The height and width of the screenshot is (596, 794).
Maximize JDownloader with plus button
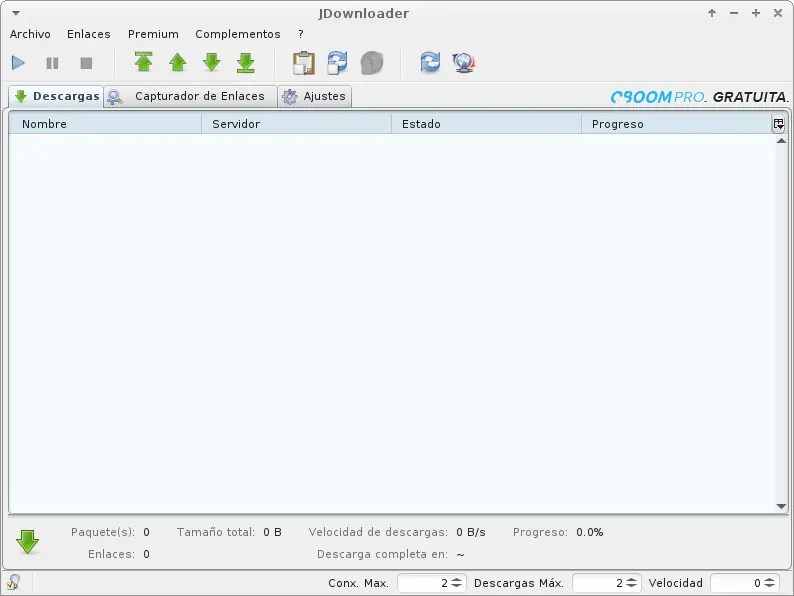756,13
